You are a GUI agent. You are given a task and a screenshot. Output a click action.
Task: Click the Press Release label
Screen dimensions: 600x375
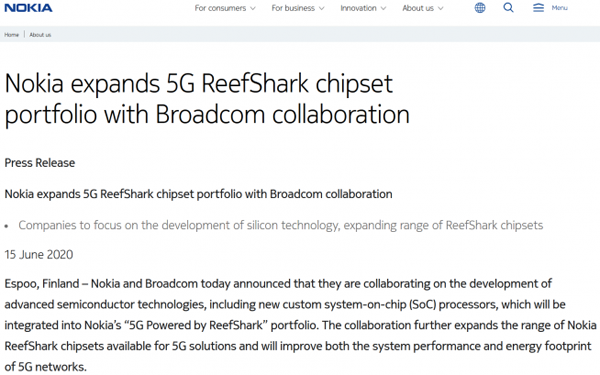pyautogui.click(x=40, y=163)
